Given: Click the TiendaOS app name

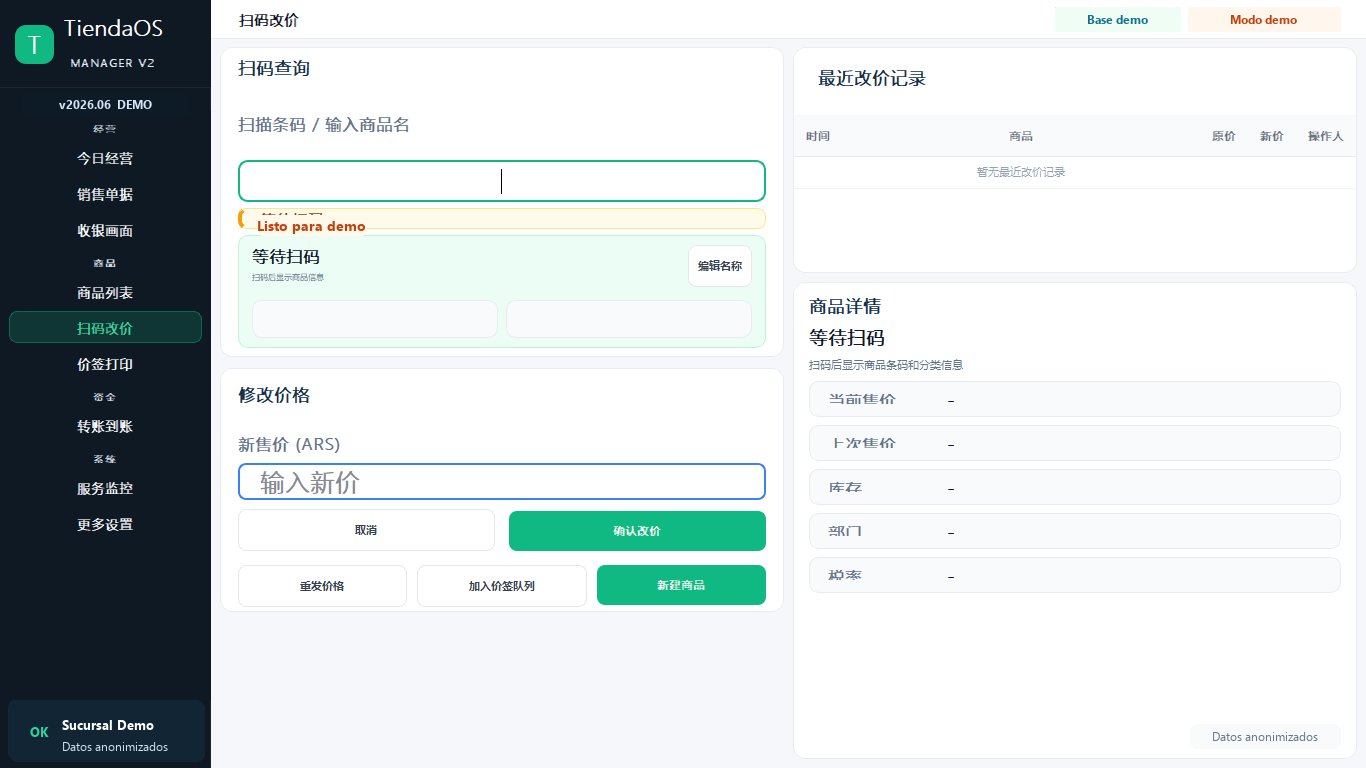Looking at the screenshot, I should pos(113,29).
